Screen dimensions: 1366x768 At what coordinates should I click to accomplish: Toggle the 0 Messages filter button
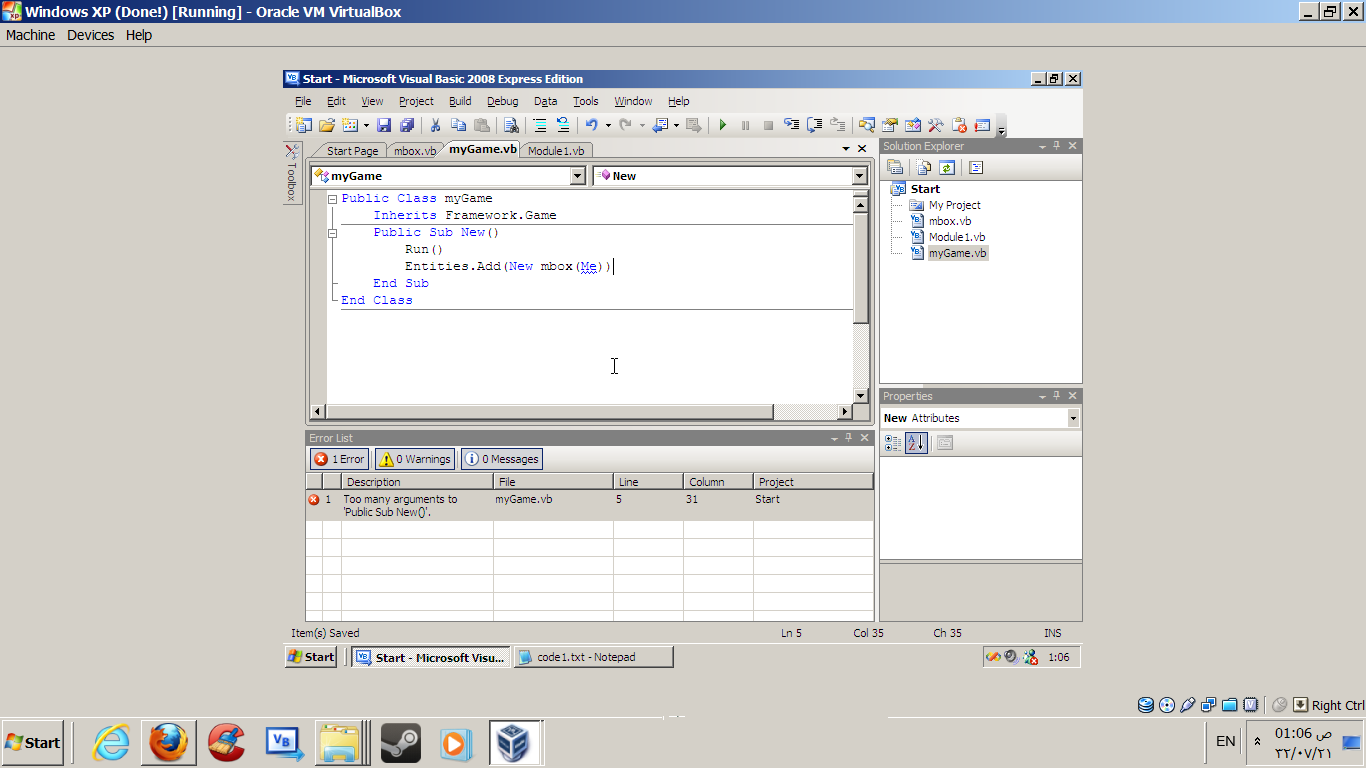pos(502,459)
